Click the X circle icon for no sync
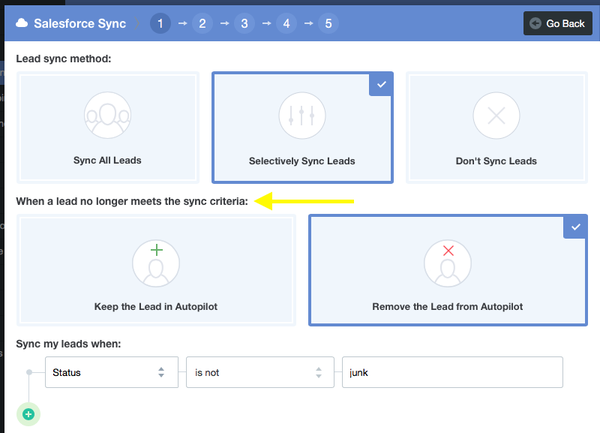 point(496,115)
